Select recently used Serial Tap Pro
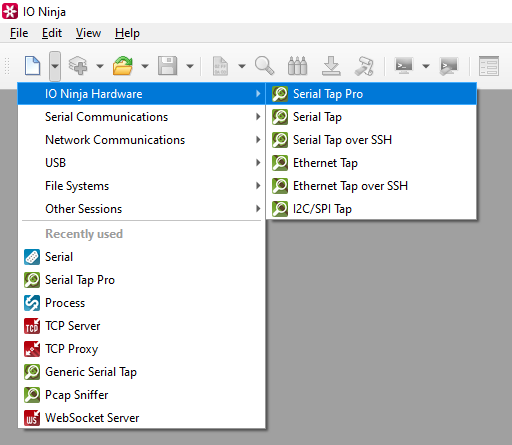The image size is (512, 445). click(142, 280)
